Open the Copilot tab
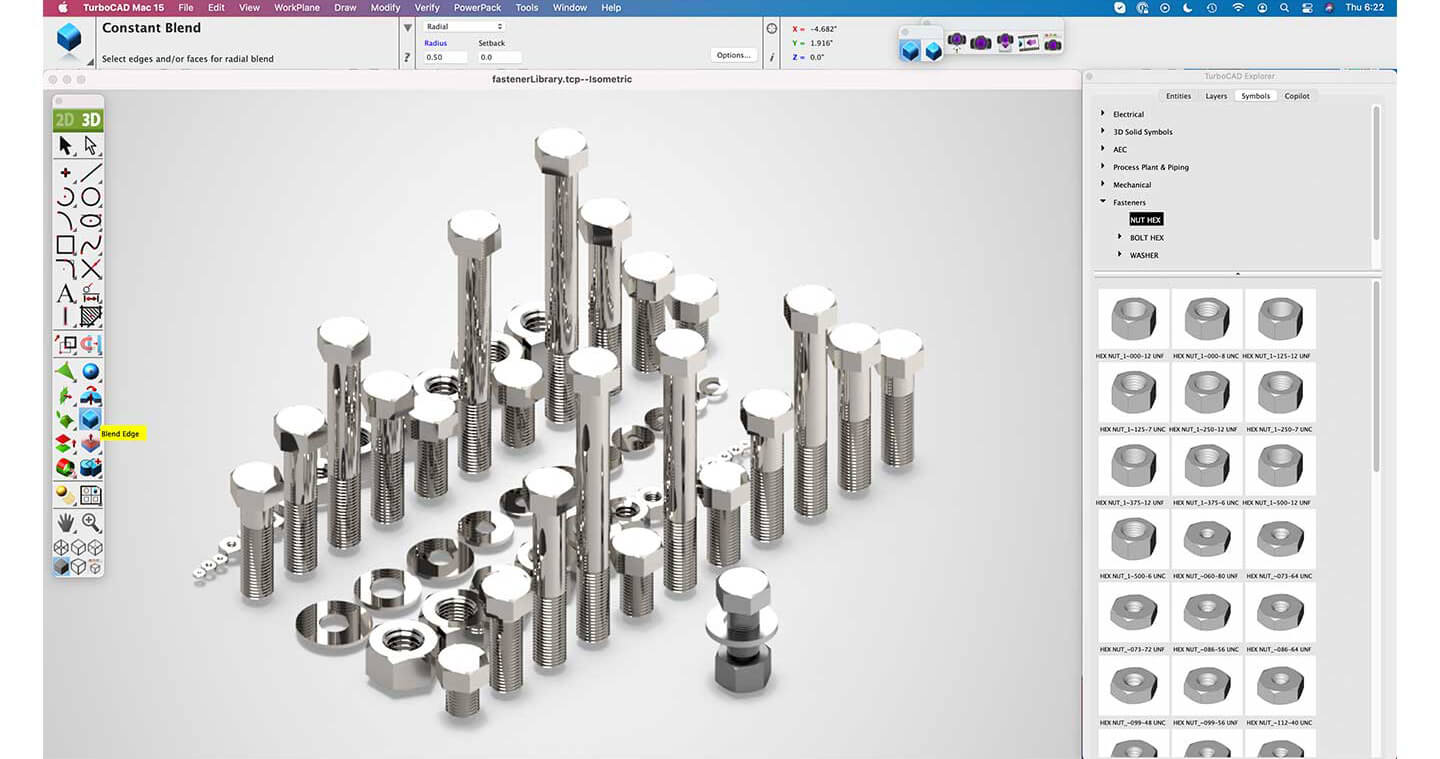1440x759 pixels. [1297, 96]
